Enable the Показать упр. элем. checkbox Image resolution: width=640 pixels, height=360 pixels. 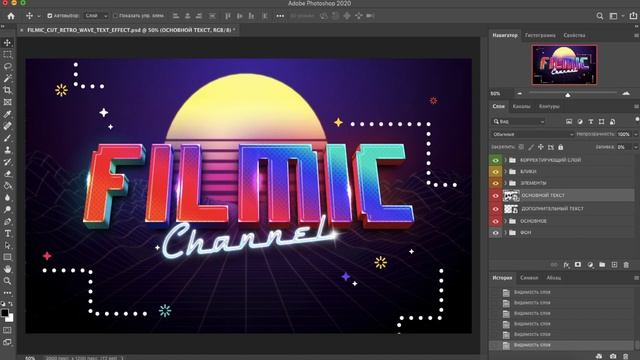click(115, 16)
